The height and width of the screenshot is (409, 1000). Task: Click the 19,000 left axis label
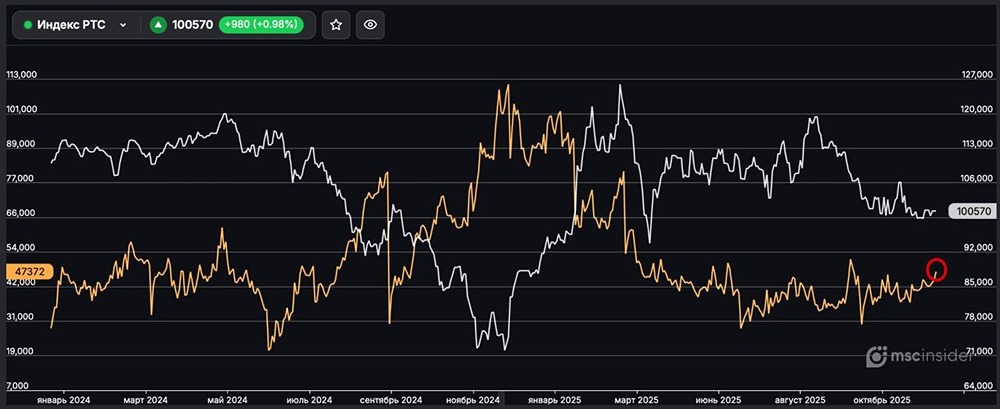point(21,352)
